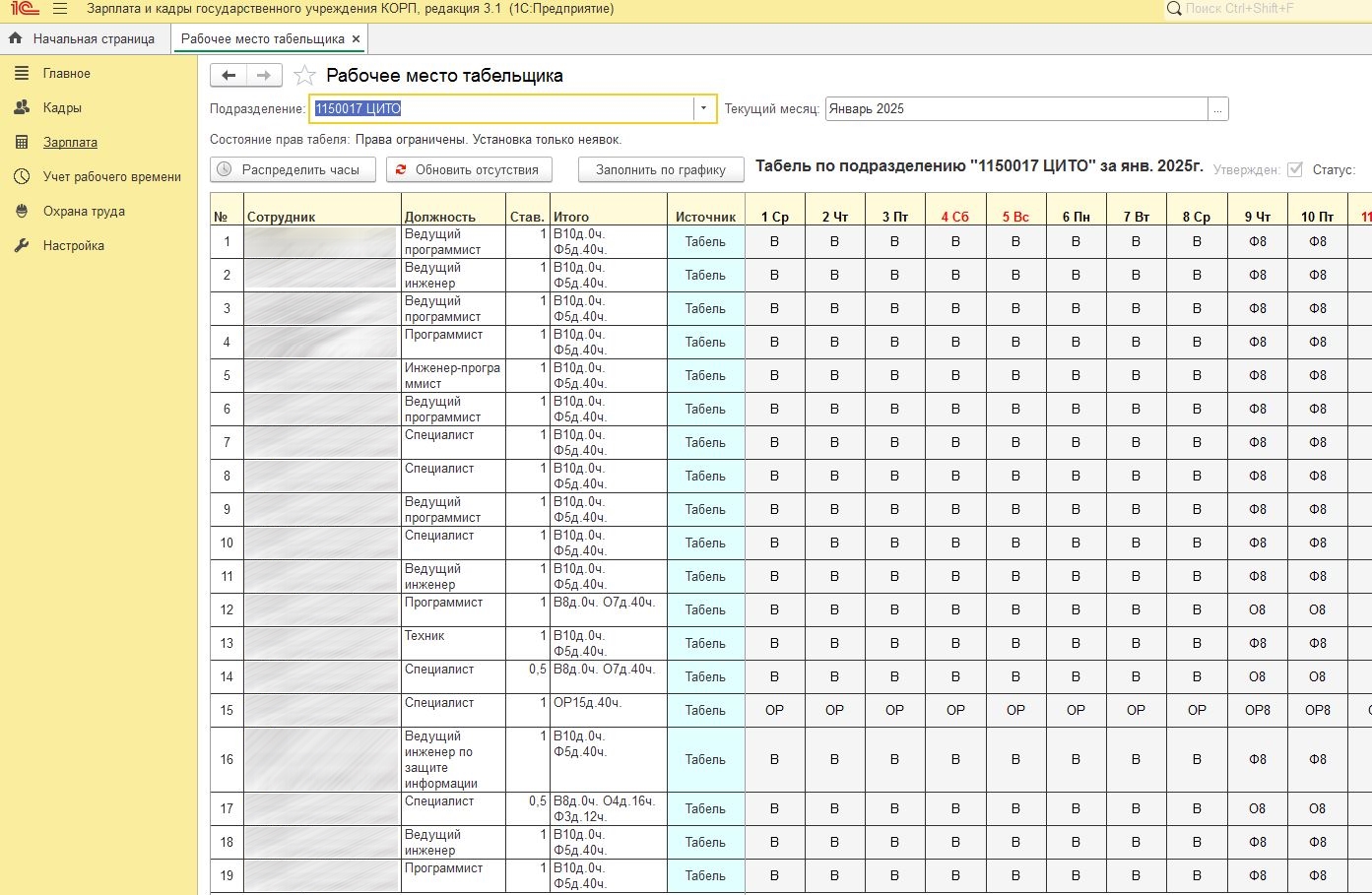Click the Текущий месяц input field
Image resolution: width=1372 pixels, height=895 pixels.
(1015, 109)
